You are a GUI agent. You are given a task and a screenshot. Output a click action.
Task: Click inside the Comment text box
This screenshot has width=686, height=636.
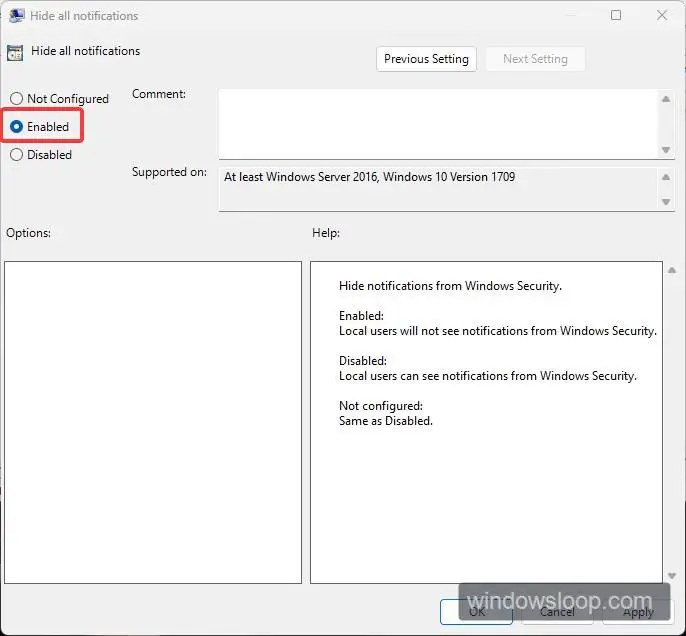438,124
